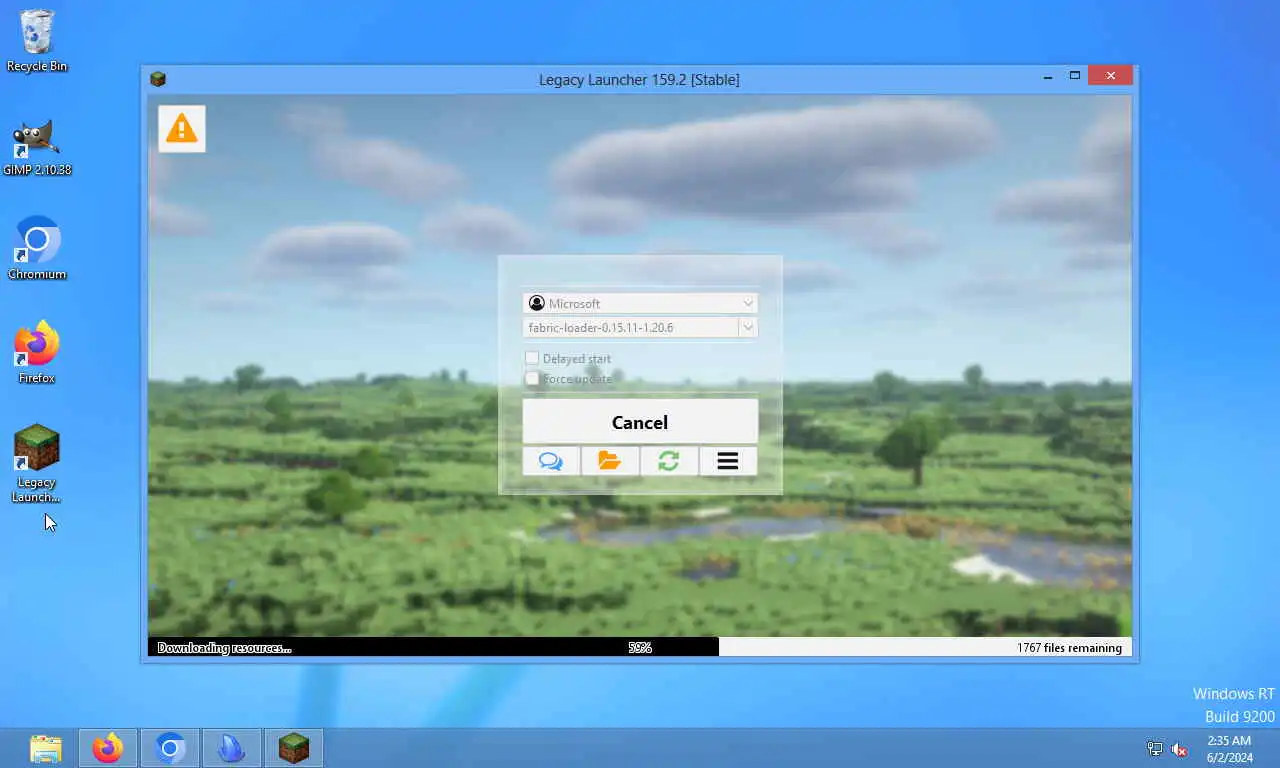This screenshot has height=768, width=1280.
Task: Open the chat support bubbles button
Action: click(x=551, y=461)
